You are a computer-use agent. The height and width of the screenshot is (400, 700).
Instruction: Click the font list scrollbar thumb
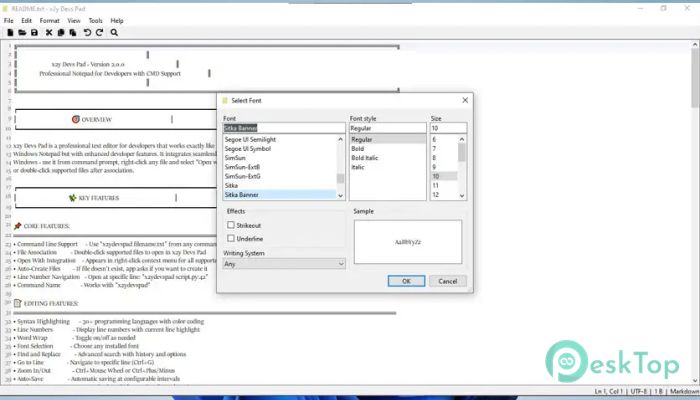pos(341,179)
